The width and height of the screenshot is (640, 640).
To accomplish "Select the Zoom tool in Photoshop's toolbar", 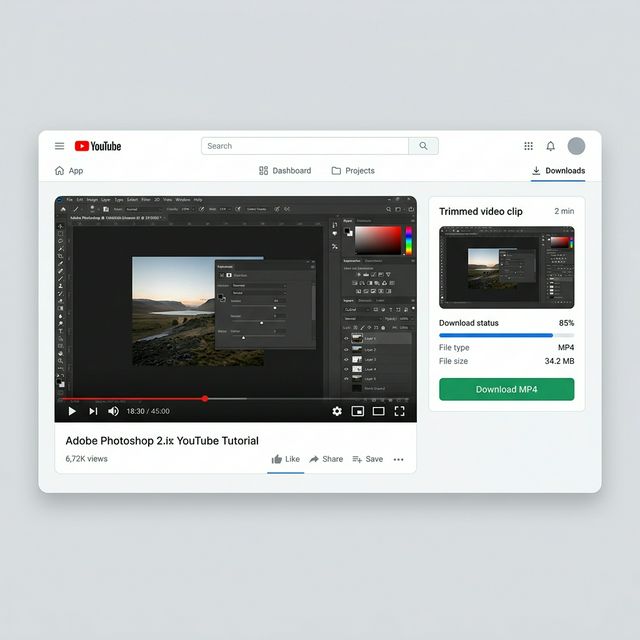I will tap(60, 361).
